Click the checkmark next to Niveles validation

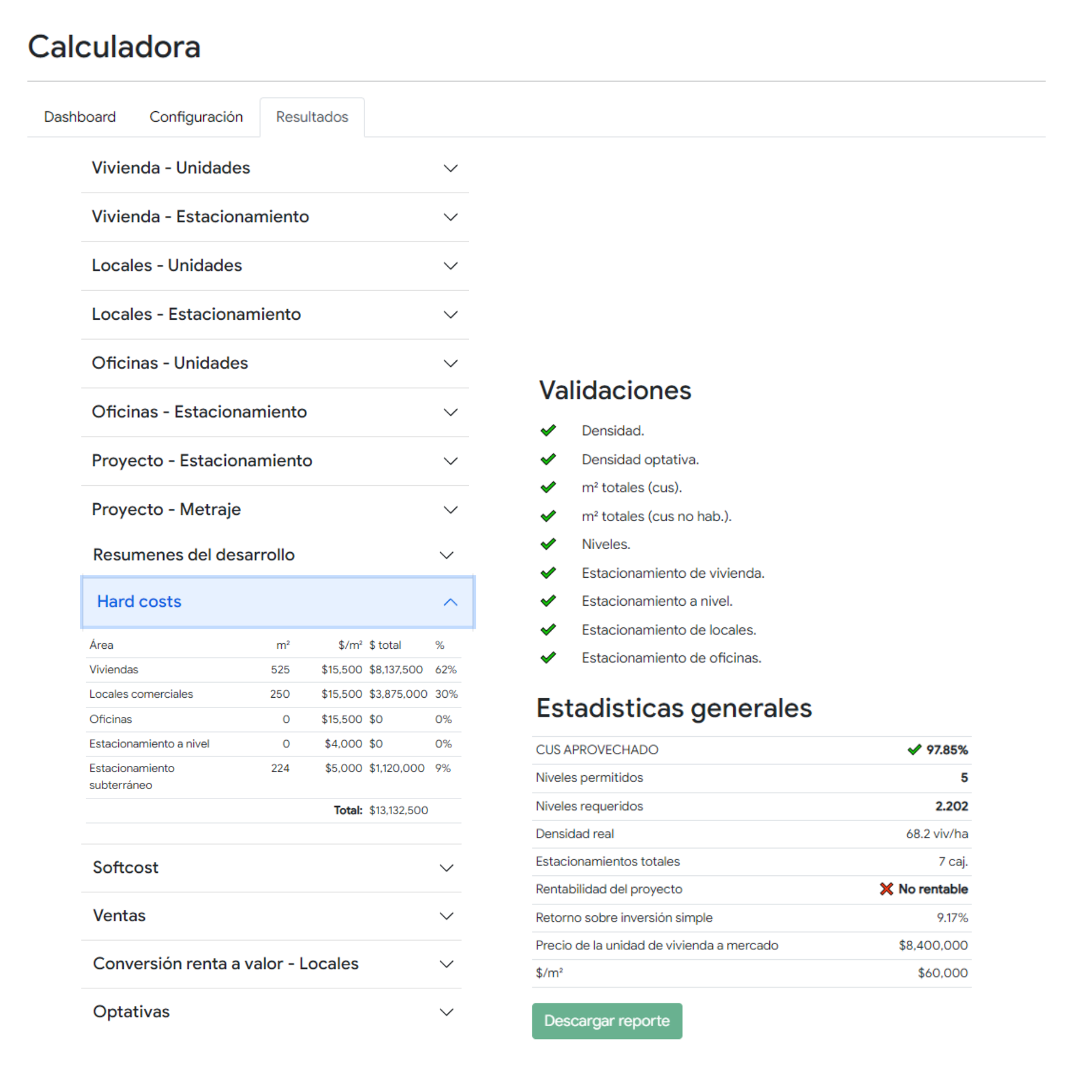point(548,544)
